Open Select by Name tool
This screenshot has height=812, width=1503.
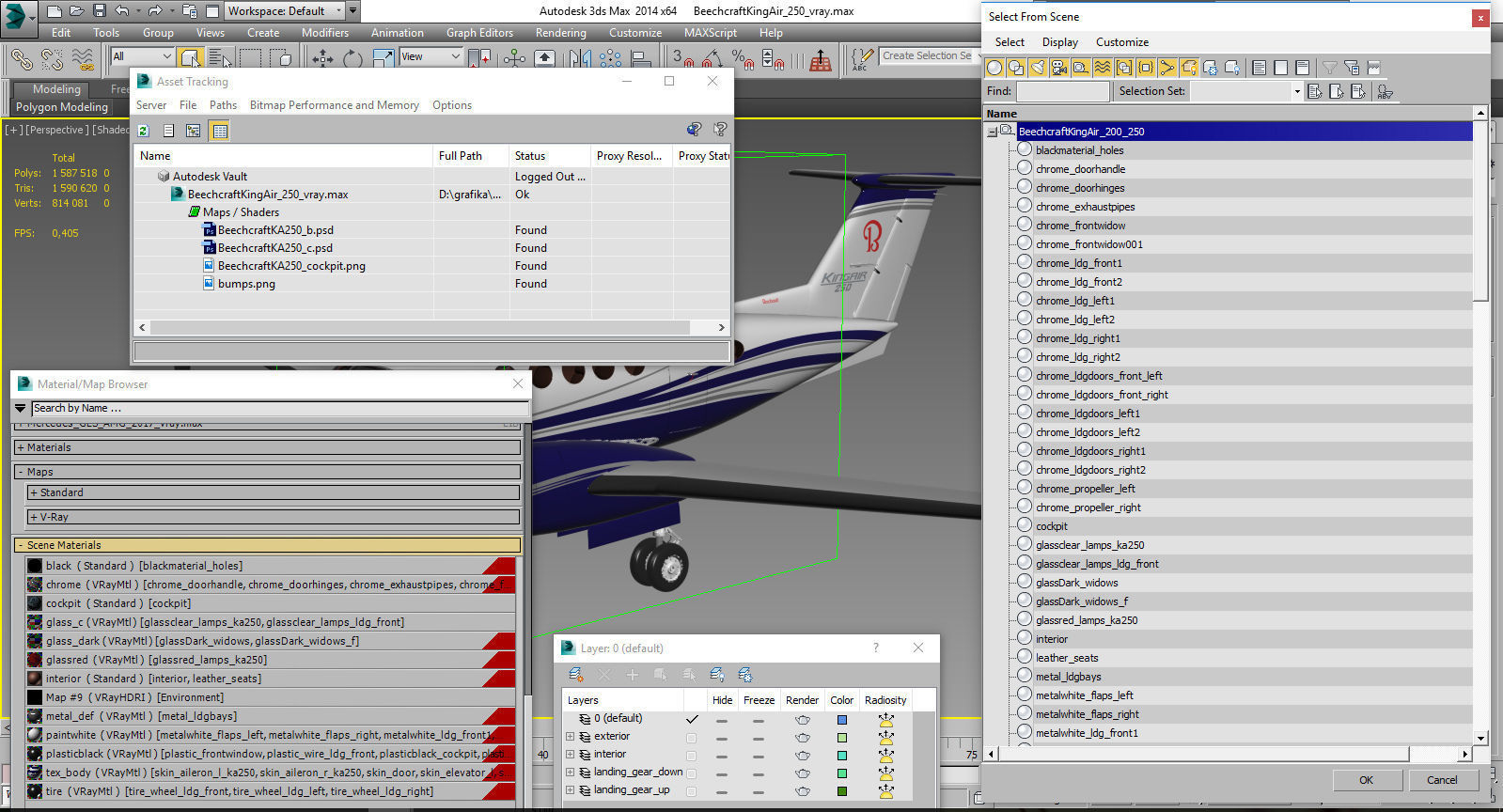pyautogui.click(x=220, y=58)
